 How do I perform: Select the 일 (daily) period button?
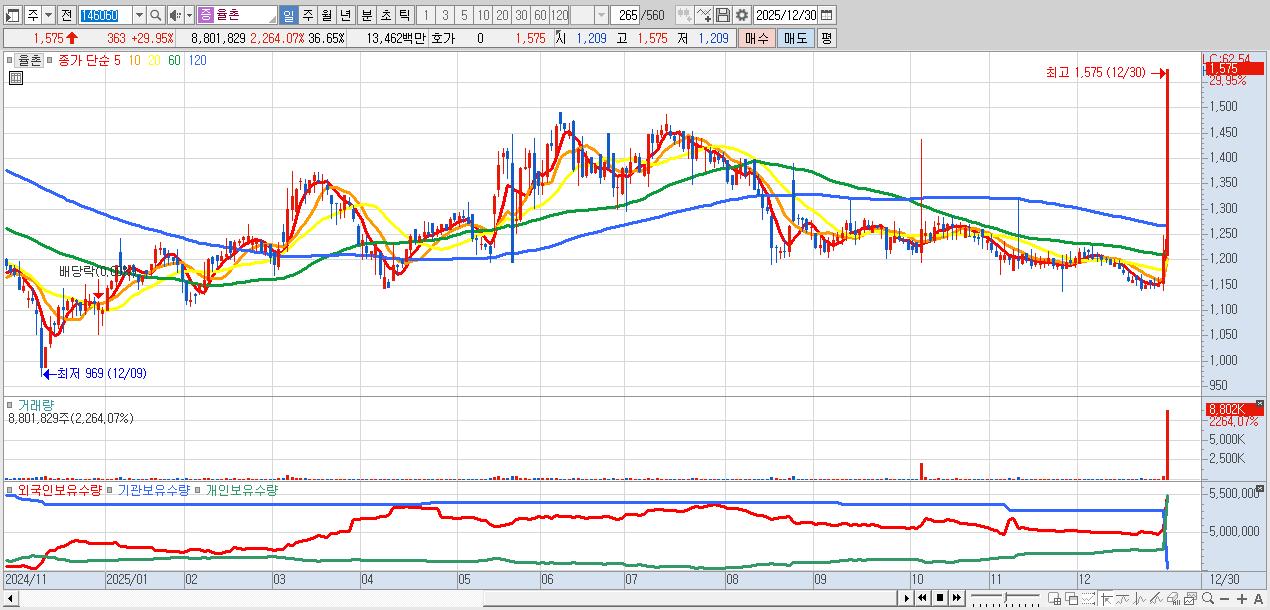pyautogui.click(x=287, y=15)
